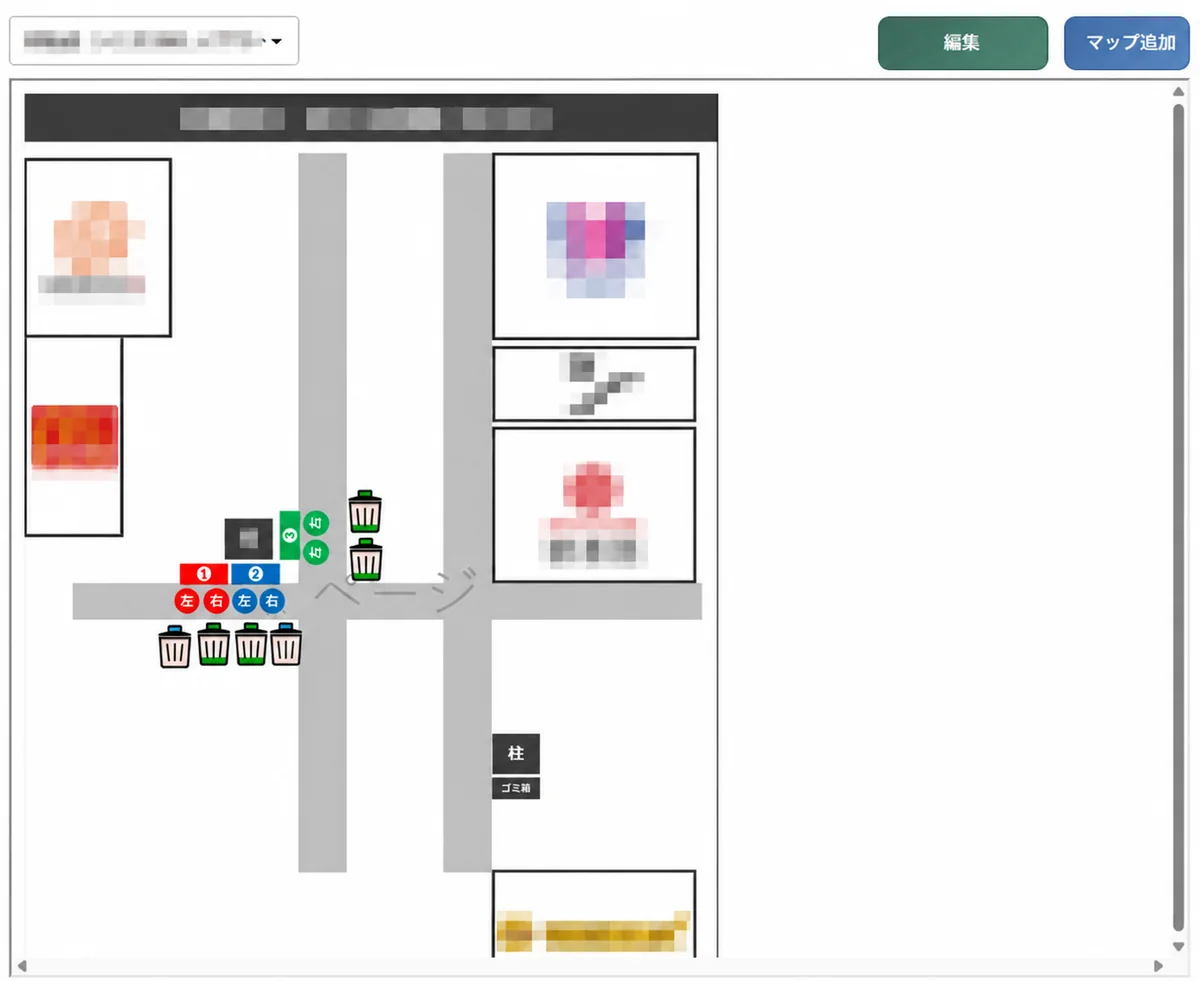1200x981 pixels.
Task: Click the 編集 button
Action: (x=962, y=43)
